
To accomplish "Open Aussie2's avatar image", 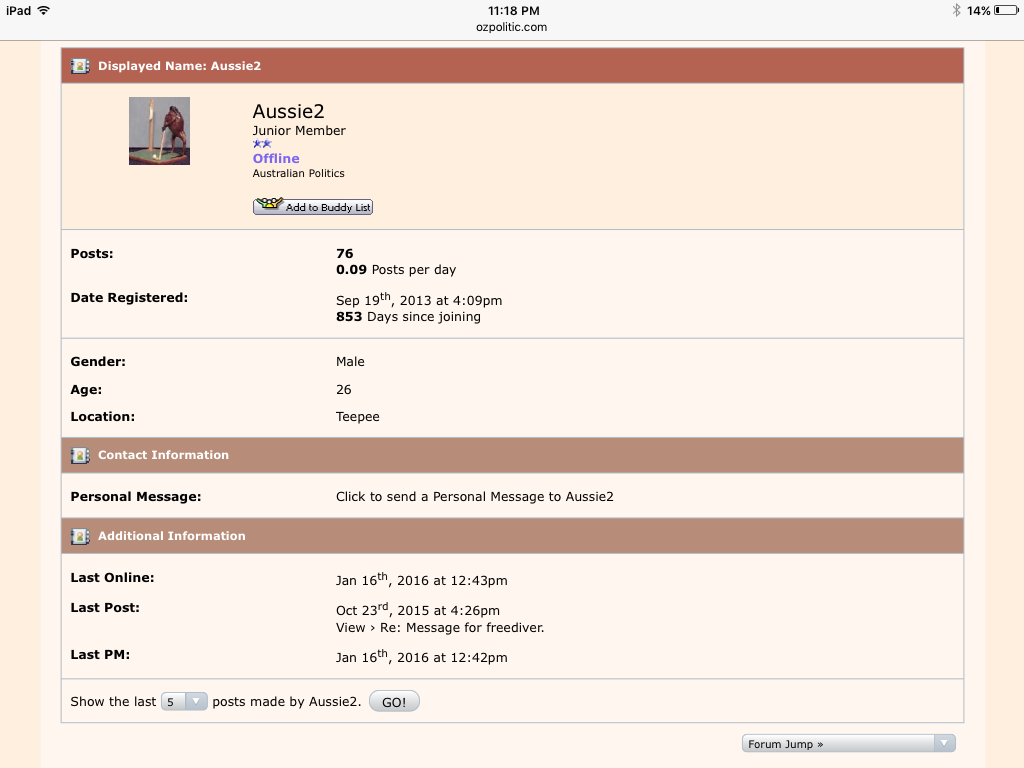I will (x=159, y=131).
